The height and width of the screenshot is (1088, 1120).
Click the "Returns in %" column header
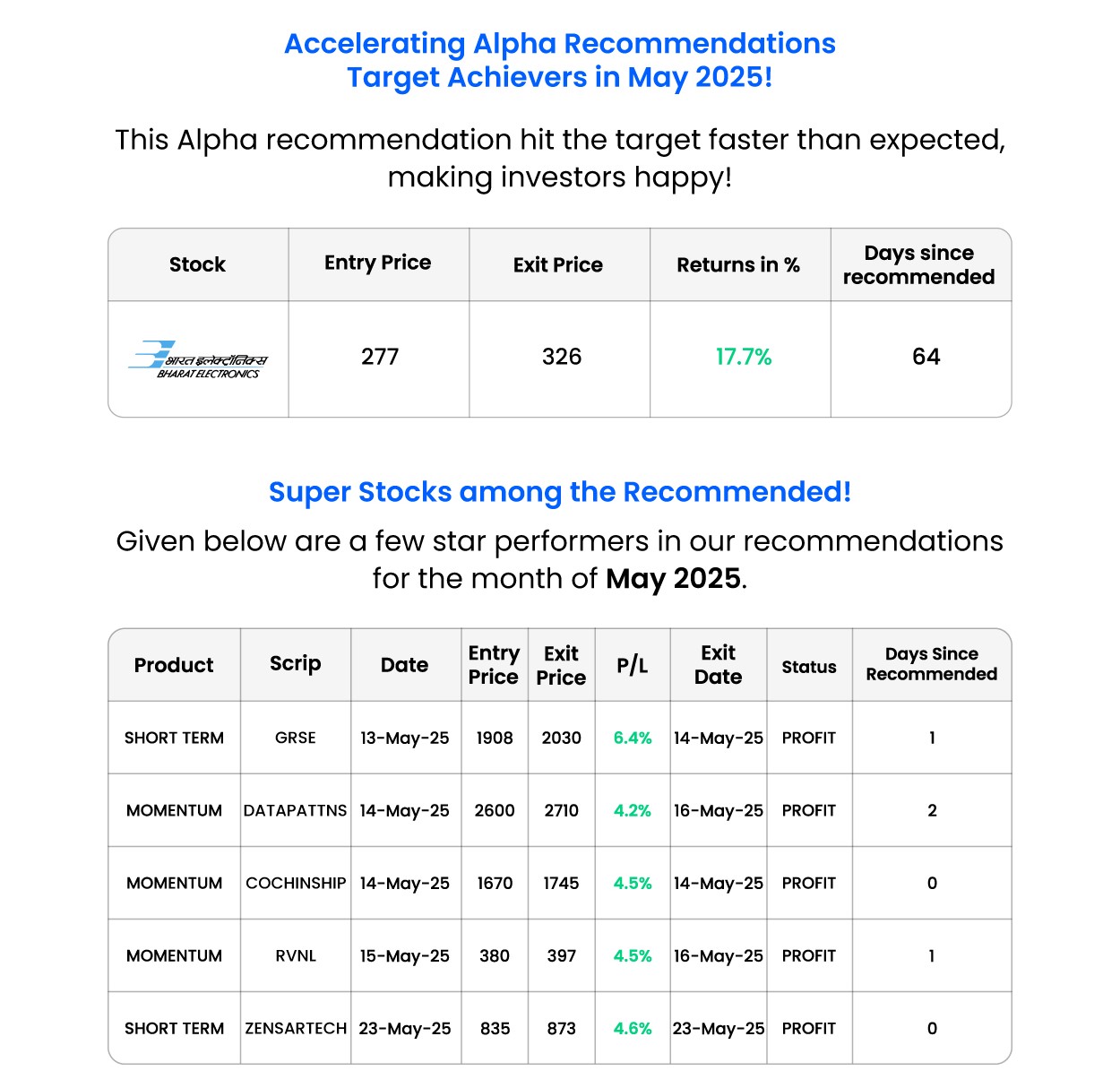click(x=738, y=265)
